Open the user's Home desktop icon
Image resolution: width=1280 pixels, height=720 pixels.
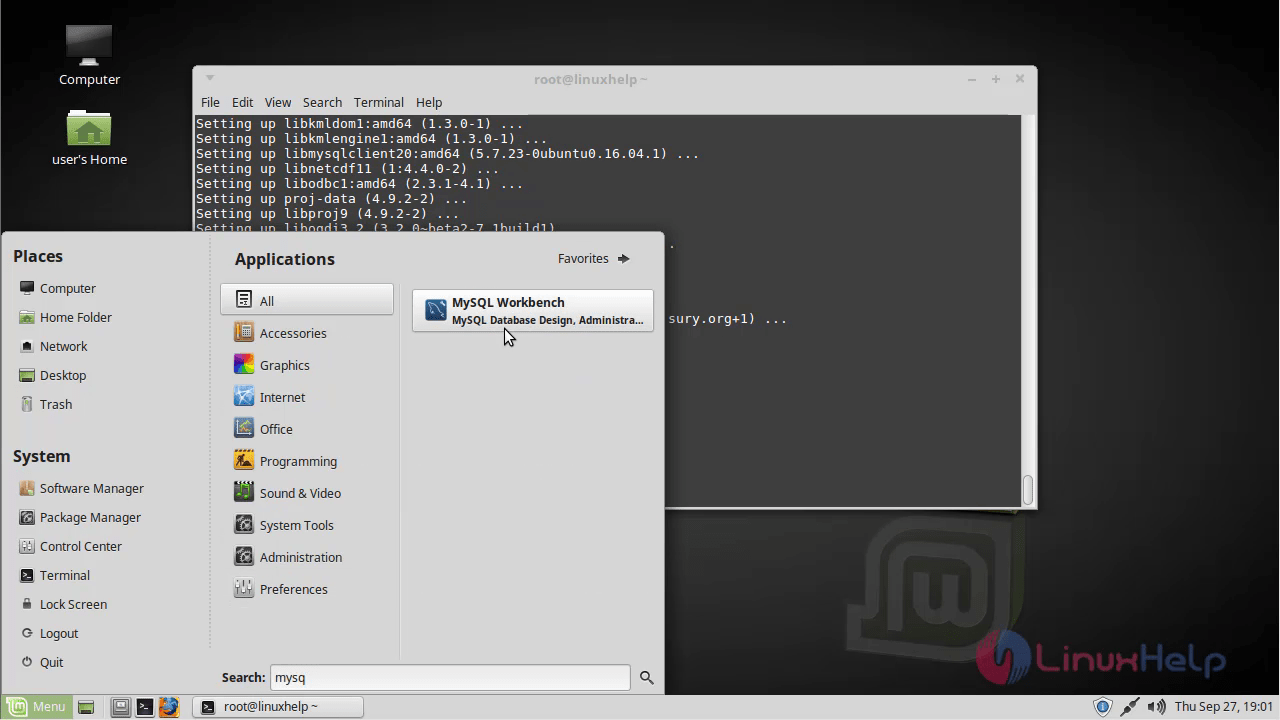coord(89,137)
